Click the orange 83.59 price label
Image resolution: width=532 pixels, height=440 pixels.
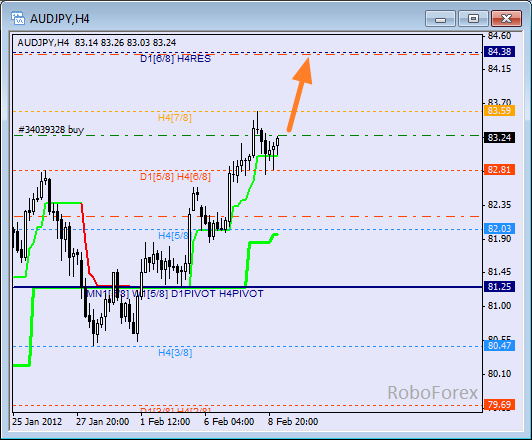(499, 111)
